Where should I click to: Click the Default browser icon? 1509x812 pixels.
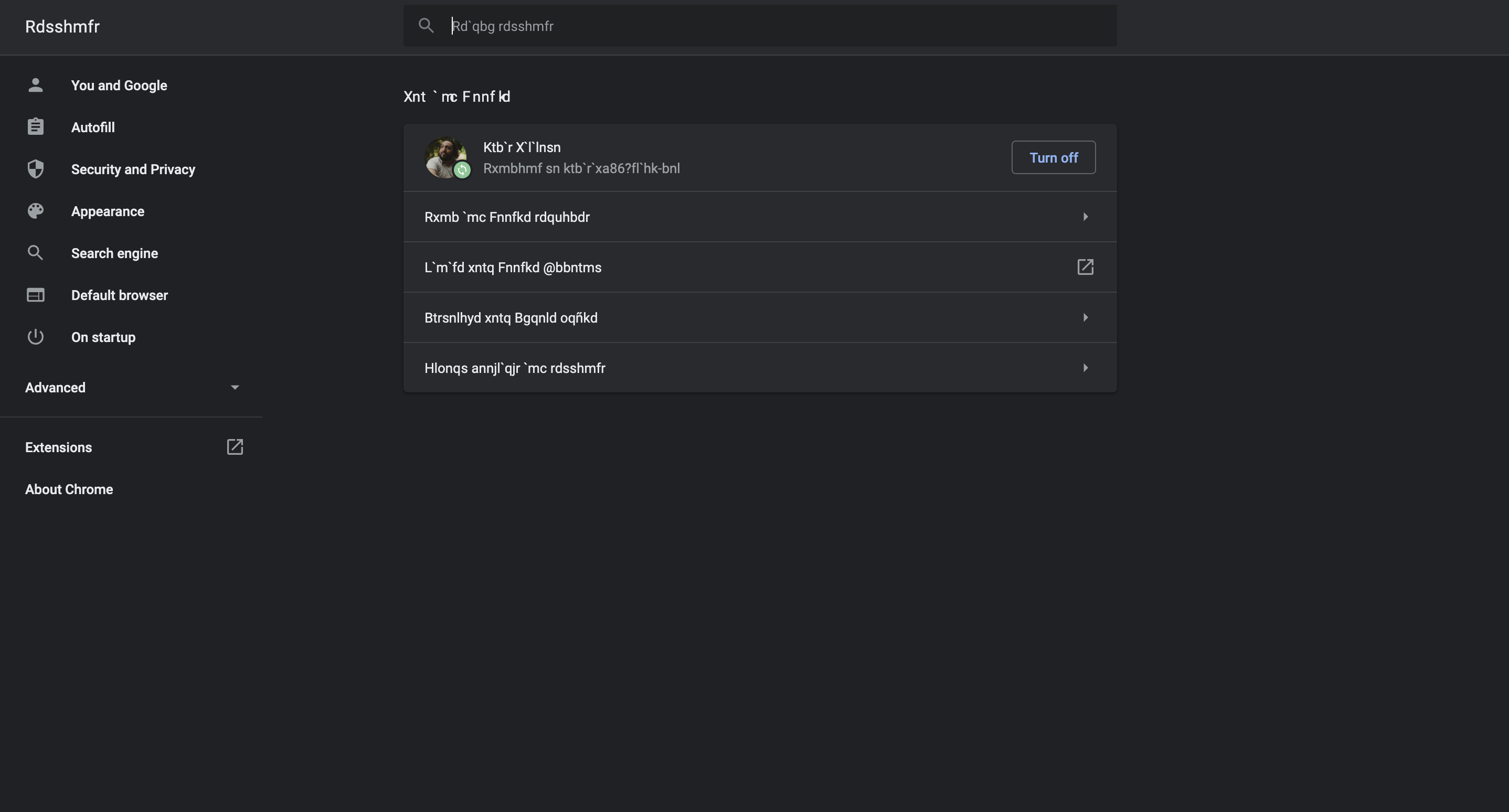pos(34,294)
